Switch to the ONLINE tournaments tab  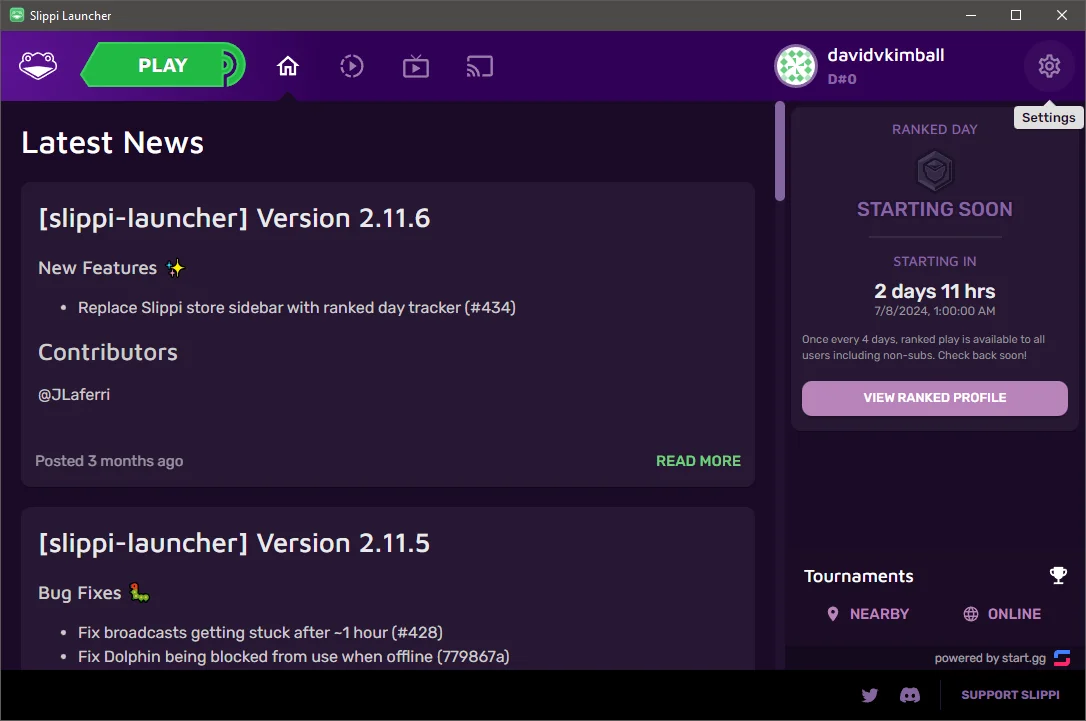[x=1001, y=613]
